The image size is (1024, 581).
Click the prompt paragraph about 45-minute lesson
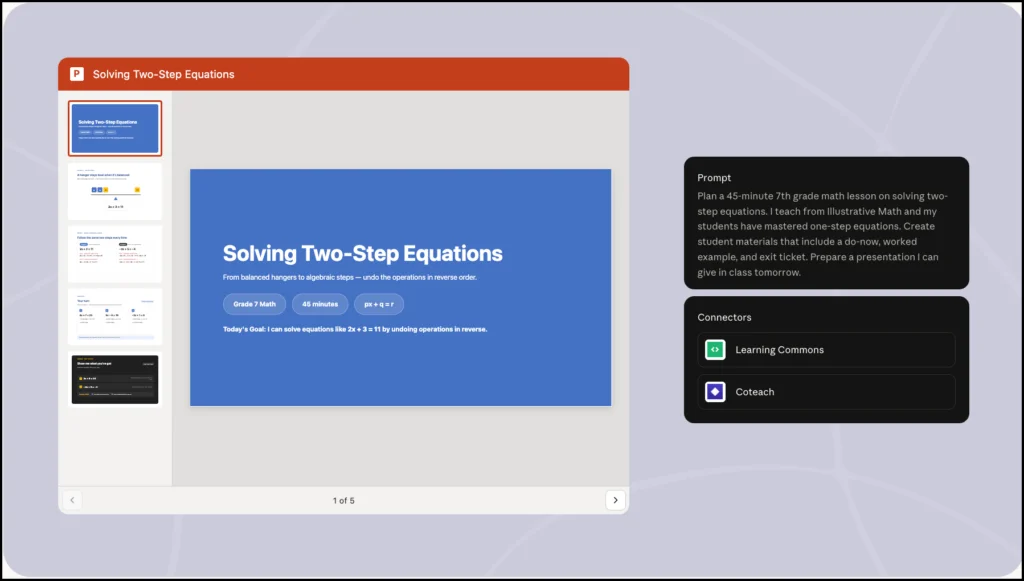pyautogui.click(x=822, y=234)
